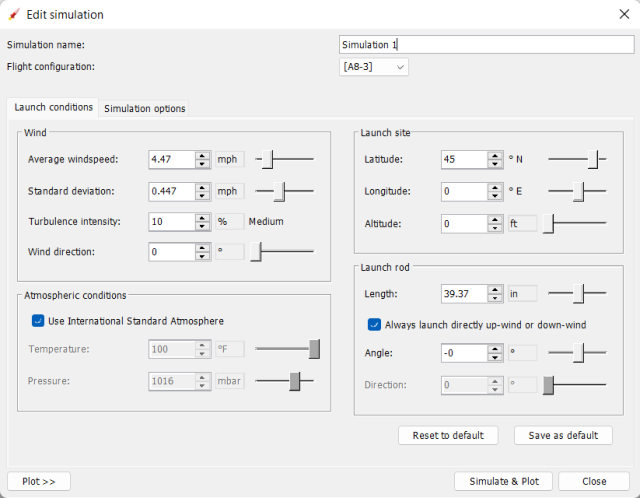Toggle Always launch directly up-wind or down-wind
640x498 pixels.
pos(374,325)
